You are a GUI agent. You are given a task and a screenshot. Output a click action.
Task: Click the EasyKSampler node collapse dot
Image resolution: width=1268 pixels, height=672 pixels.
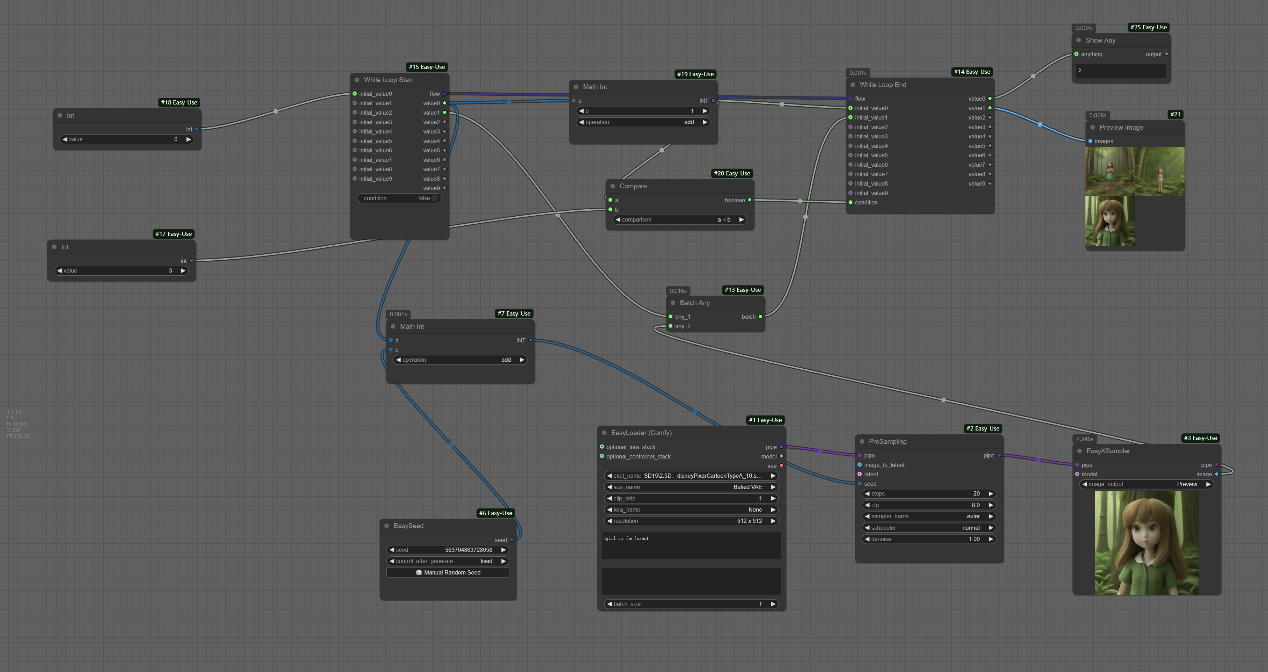[x=1080, y=451]
